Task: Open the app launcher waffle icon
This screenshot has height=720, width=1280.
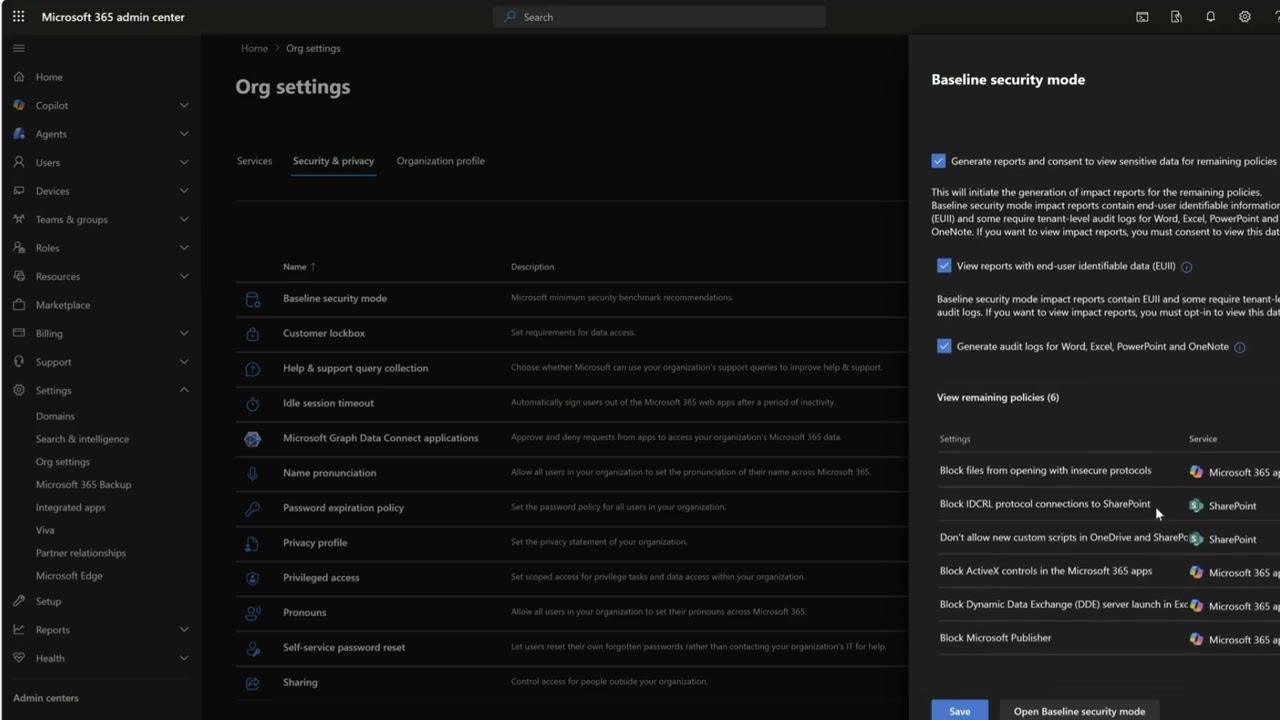Action: (x=18, y=17)
